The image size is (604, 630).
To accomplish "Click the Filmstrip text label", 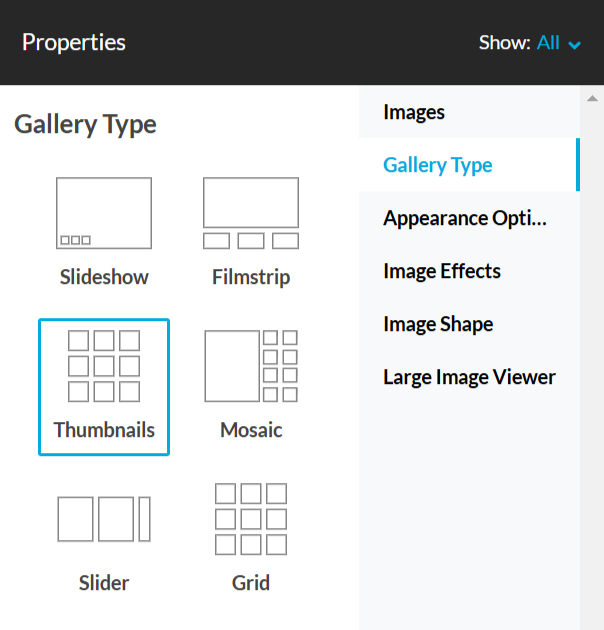I will tap(251, 277).
